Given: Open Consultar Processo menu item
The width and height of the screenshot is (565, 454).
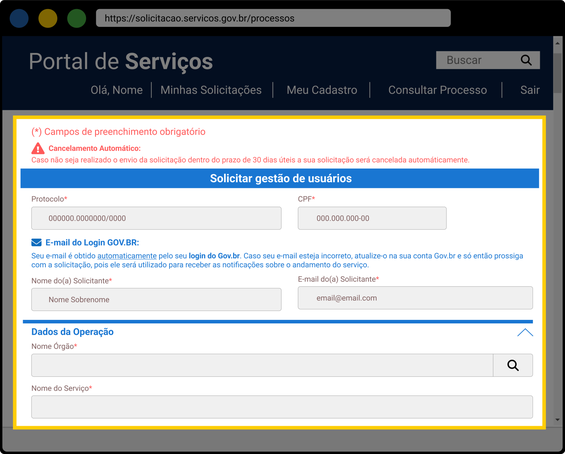Looking at the screenshot, I should pos(437,90).
